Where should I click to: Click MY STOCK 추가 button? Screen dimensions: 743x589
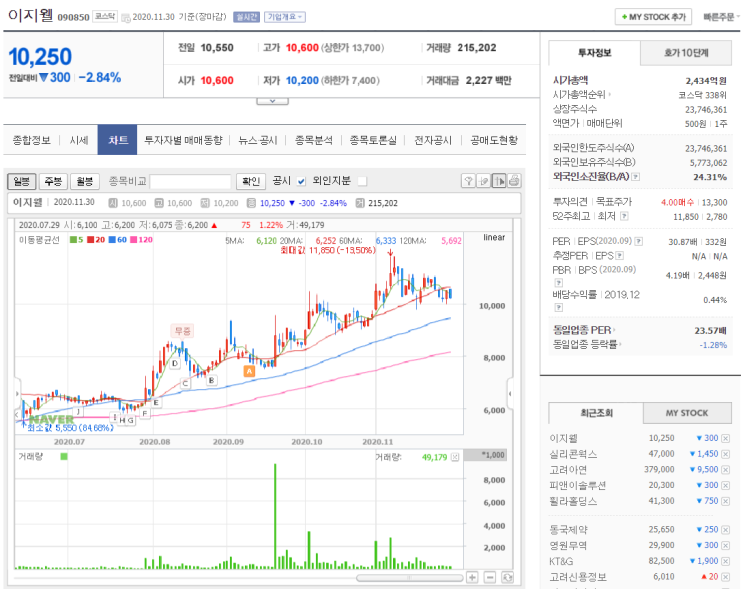[x=653, y=17]
